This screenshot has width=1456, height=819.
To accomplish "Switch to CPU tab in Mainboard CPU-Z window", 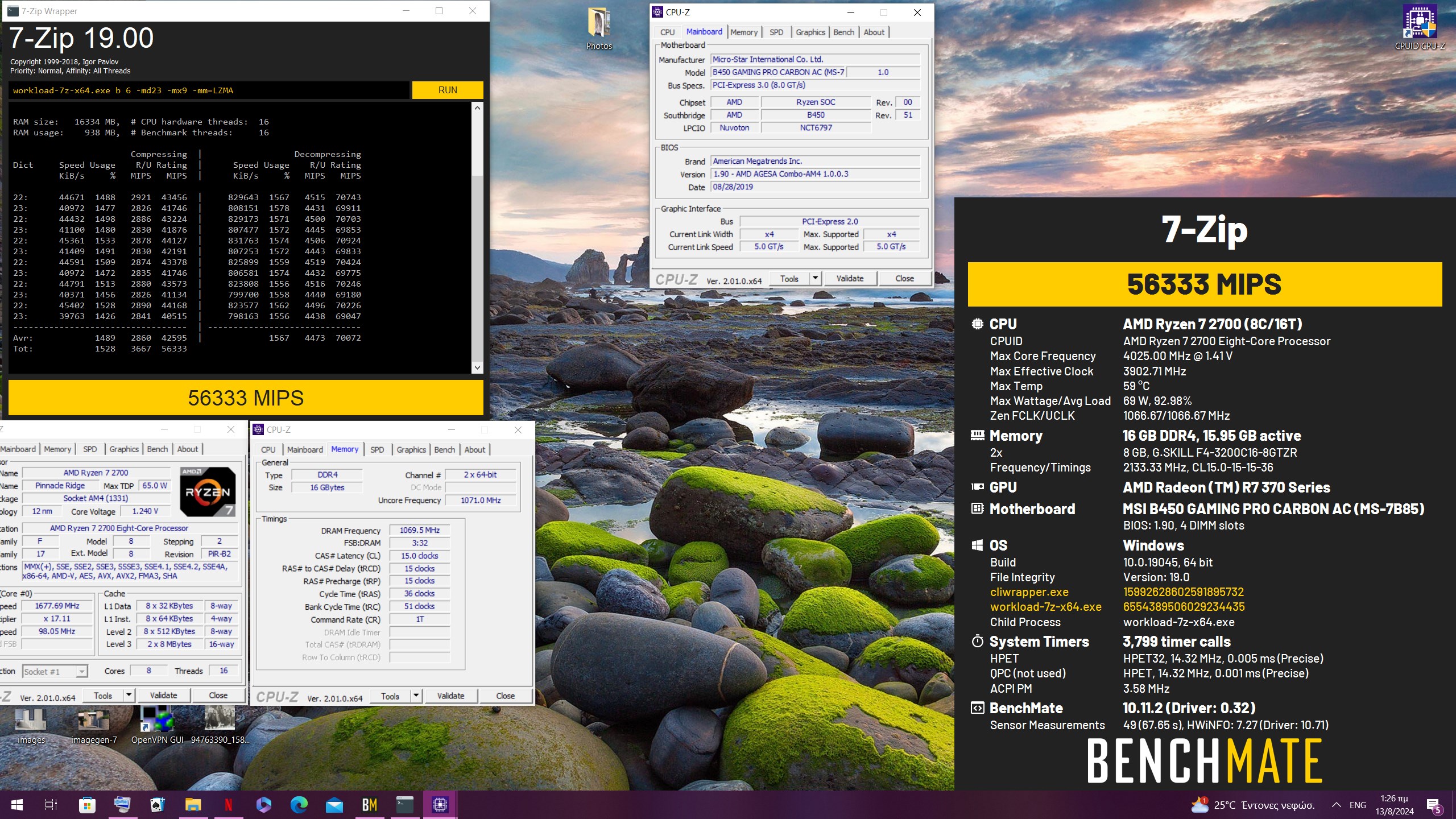I will coord(668,32).
